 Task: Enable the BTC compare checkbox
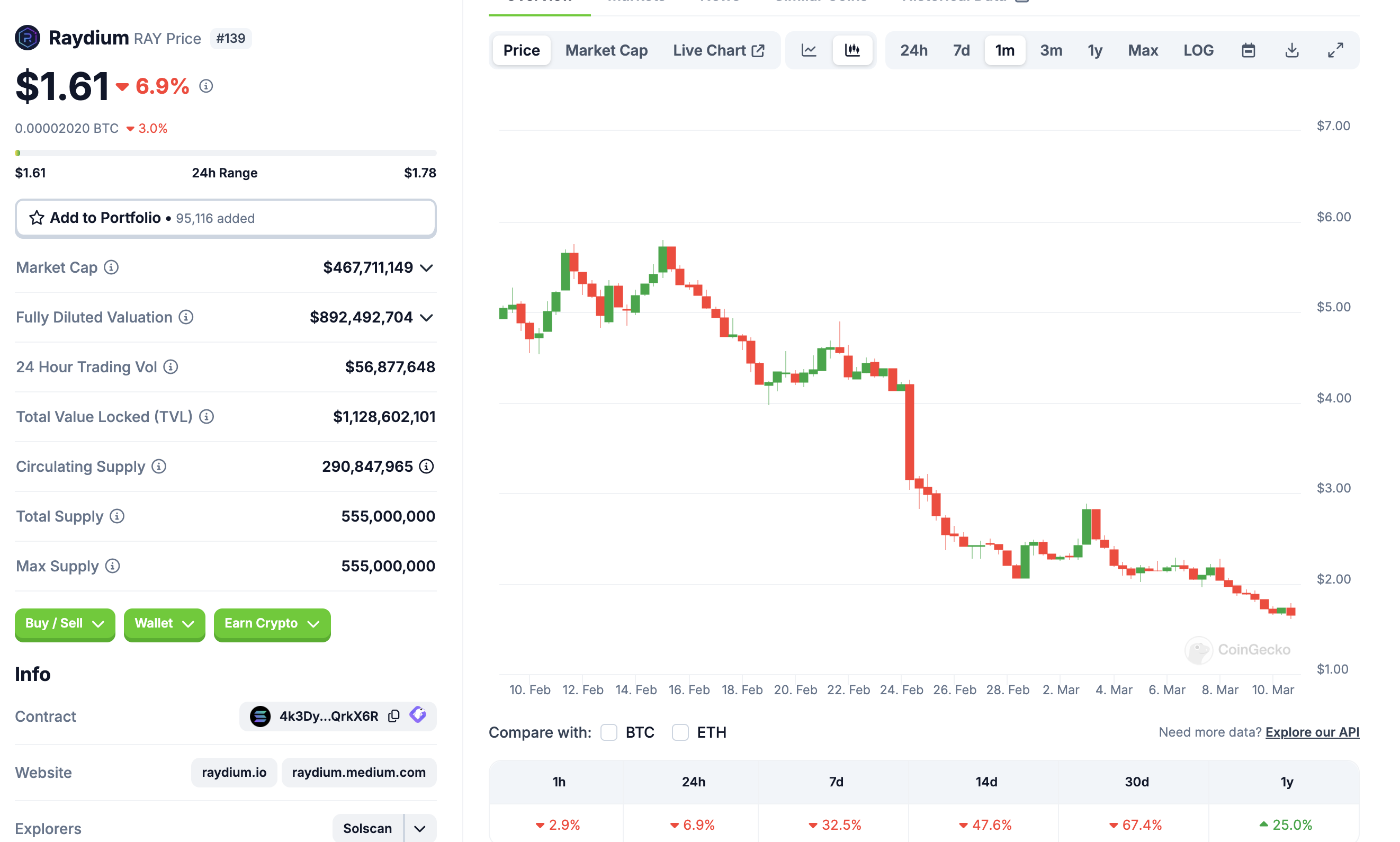point(609,732)
